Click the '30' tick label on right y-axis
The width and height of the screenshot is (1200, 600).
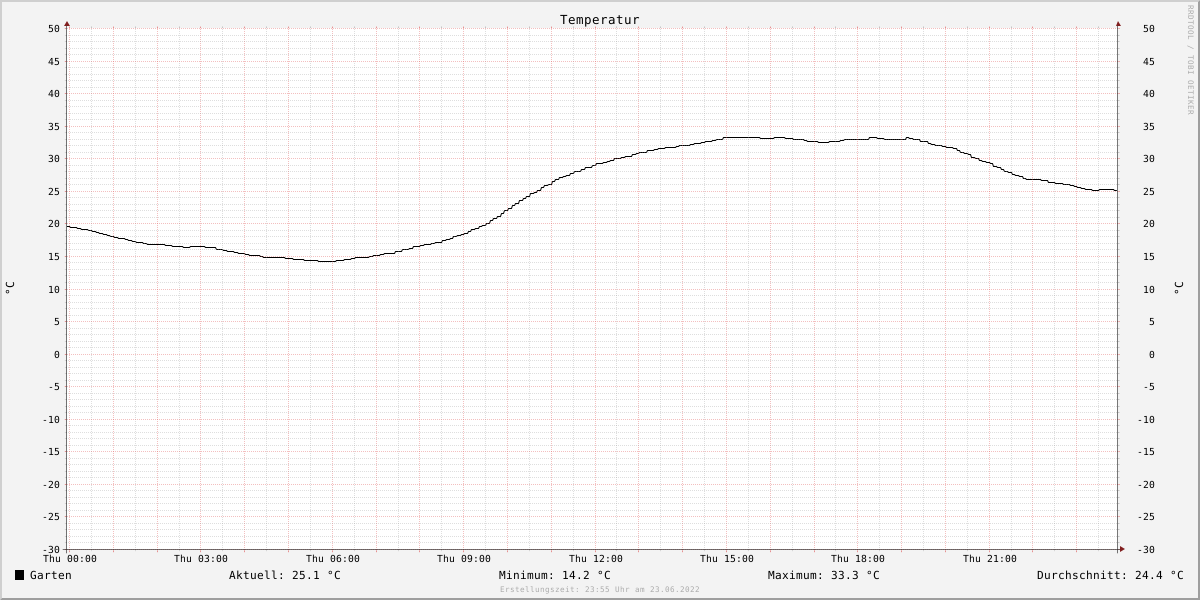coord(1148,159)
